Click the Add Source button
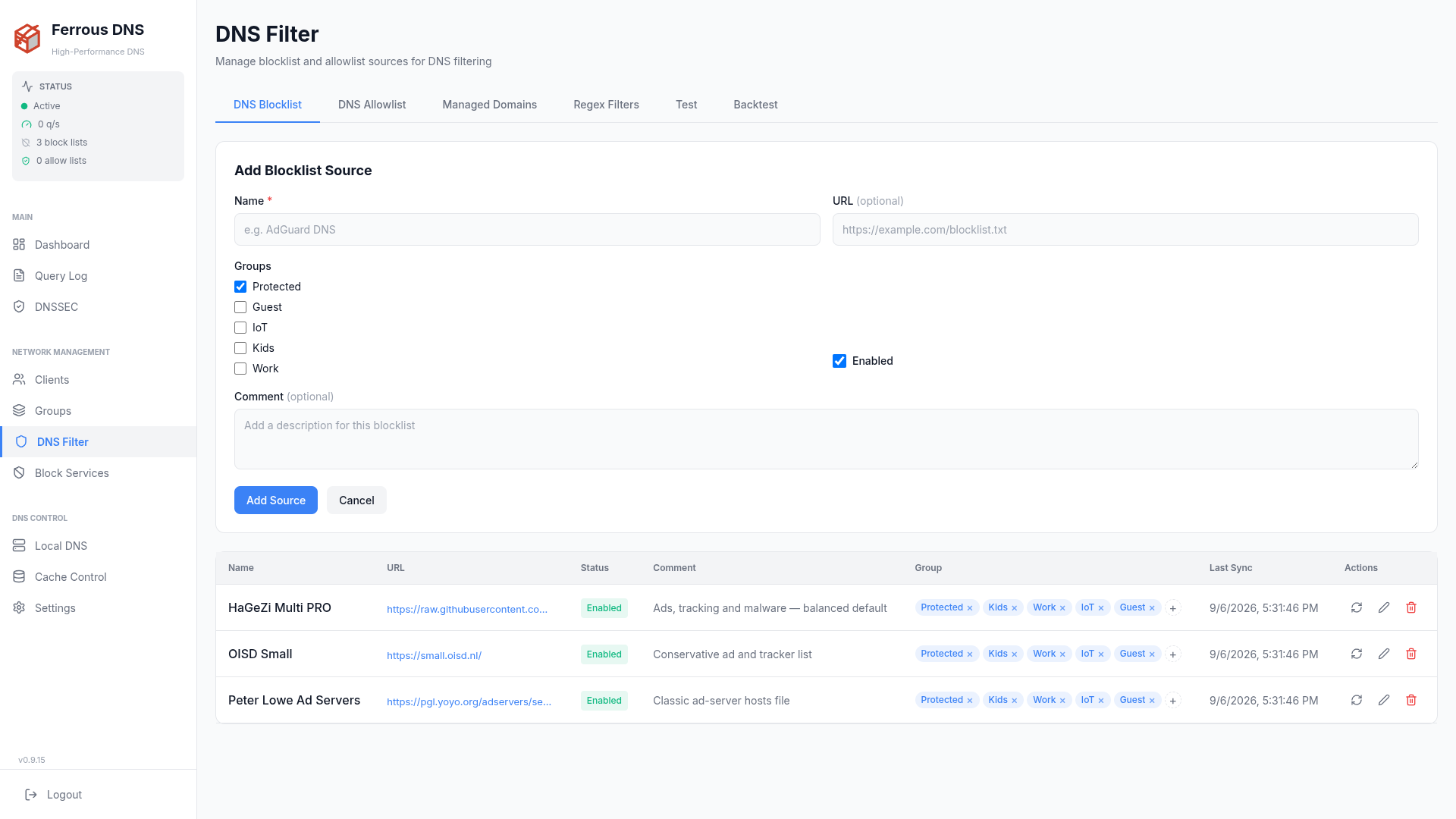 (x=276, y=500)
